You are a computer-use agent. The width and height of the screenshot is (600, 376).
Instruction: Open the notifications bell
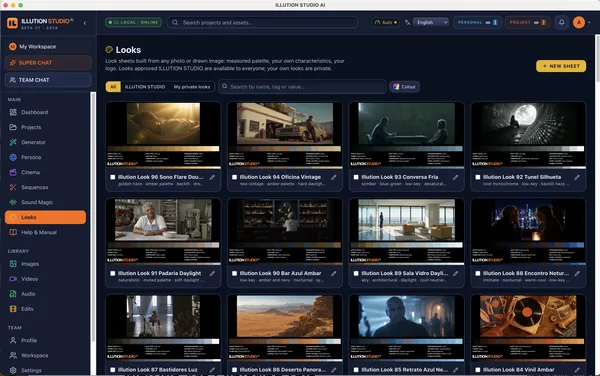tap(561, 23)
